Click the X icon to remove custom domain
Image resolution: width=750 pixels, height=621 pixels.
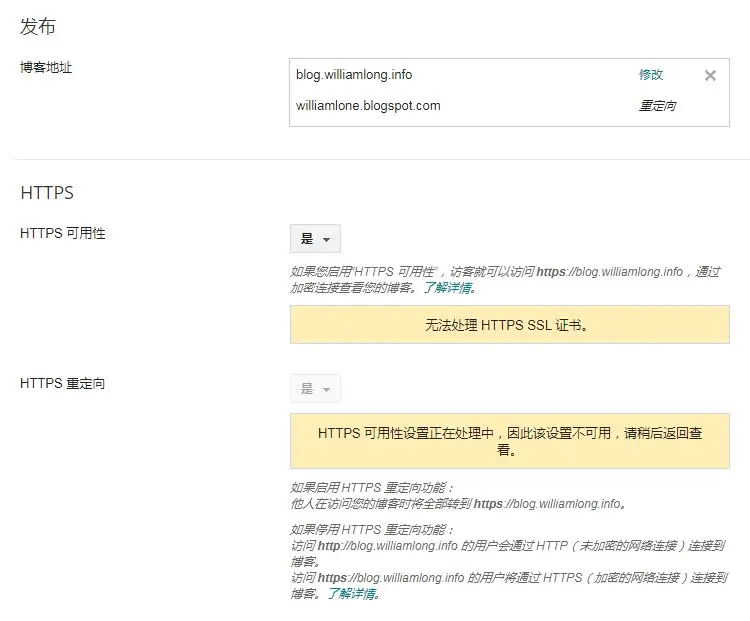point(710,75)
